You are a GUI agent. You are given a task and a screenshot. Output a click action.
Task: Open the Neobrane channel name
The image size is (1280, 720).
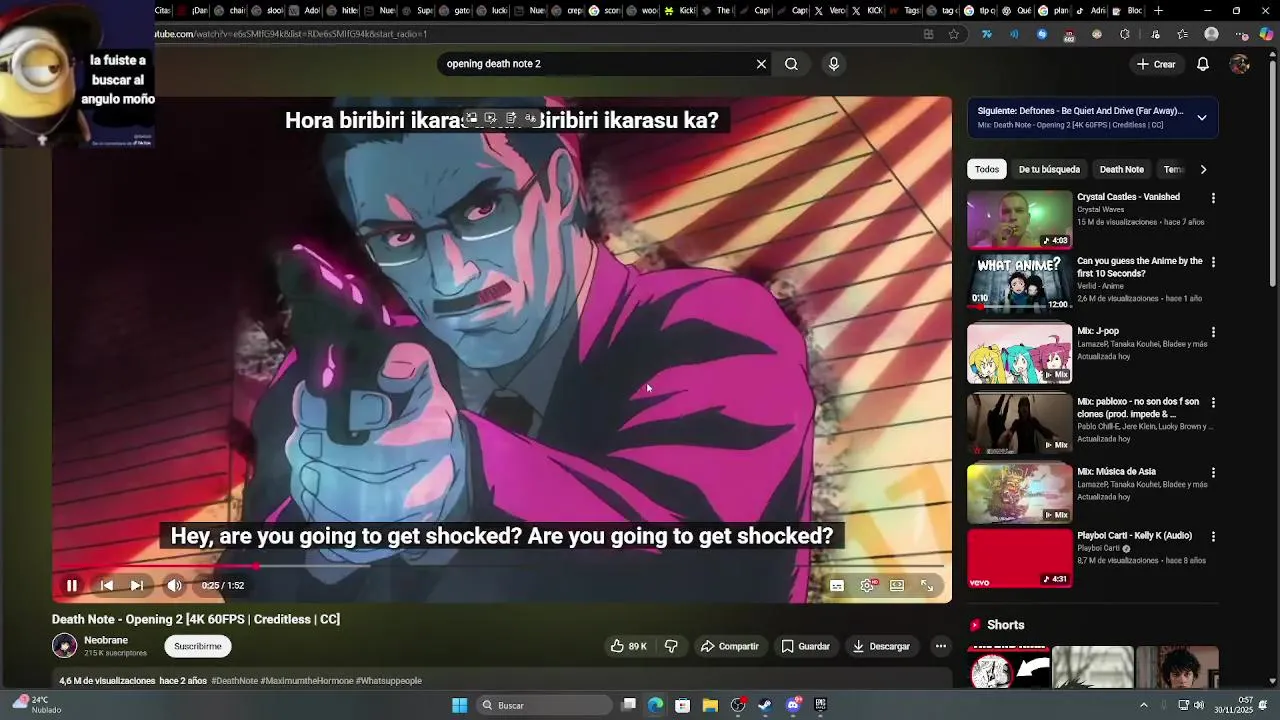[106, 640]
